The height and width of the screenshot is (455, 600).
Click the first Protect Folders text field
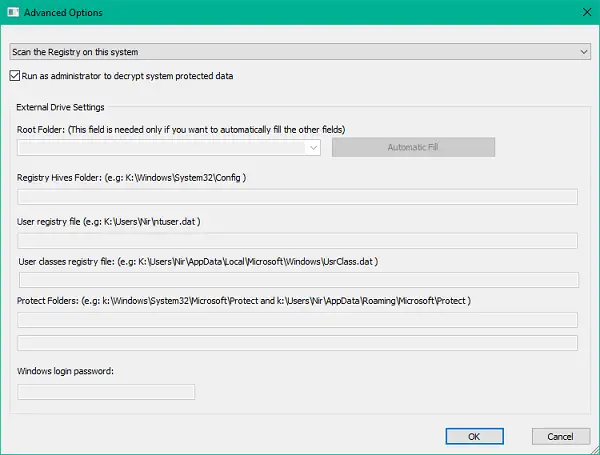297,320
